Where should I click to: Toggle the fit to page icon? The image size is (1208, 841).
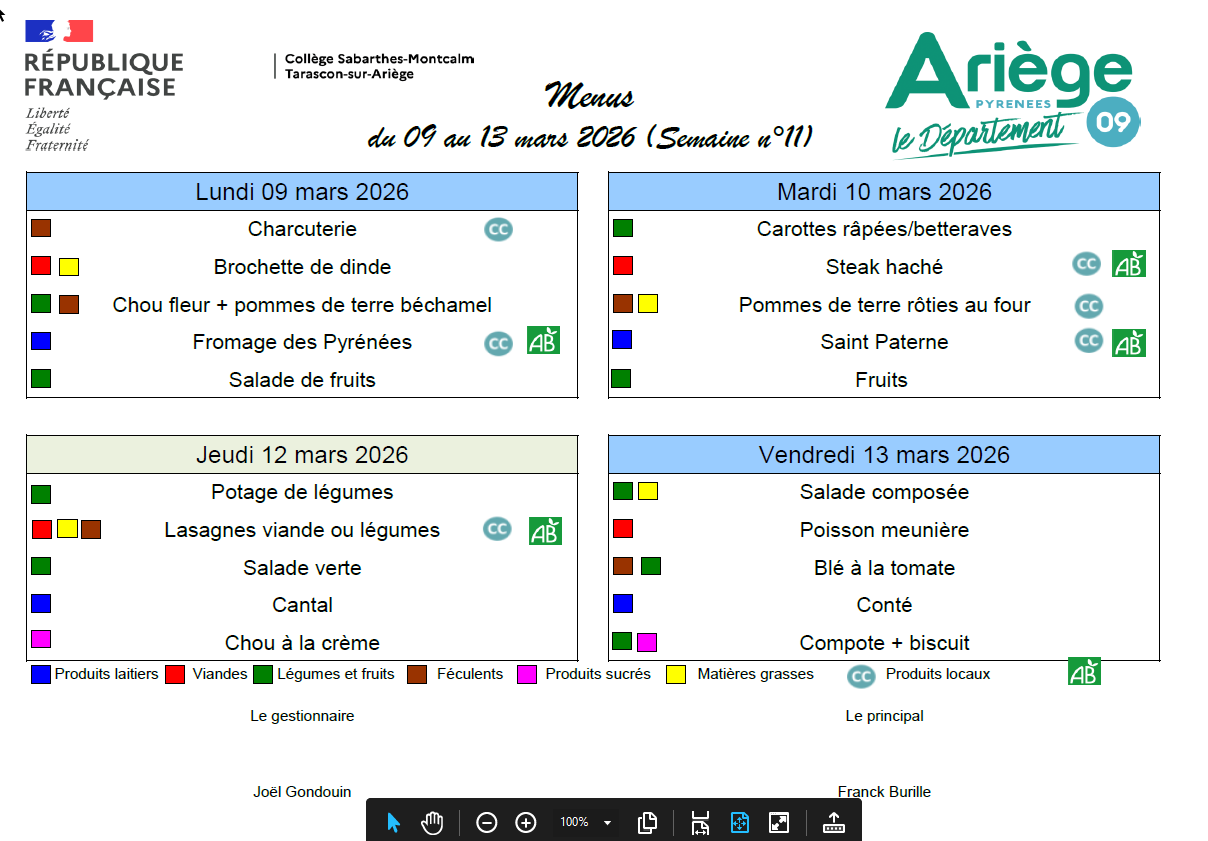[740, 822]
